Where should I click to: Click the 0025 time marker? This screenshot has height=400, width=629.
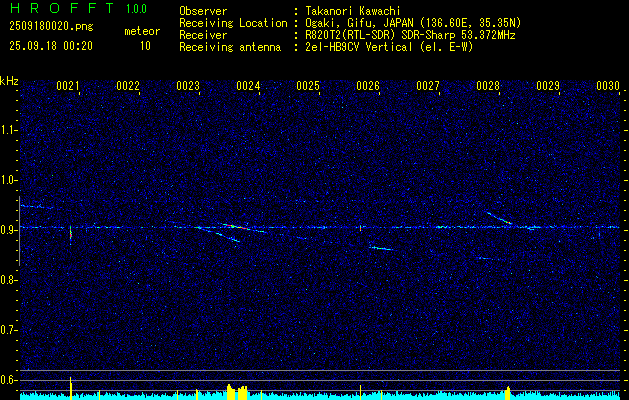[x=308, y=86]
